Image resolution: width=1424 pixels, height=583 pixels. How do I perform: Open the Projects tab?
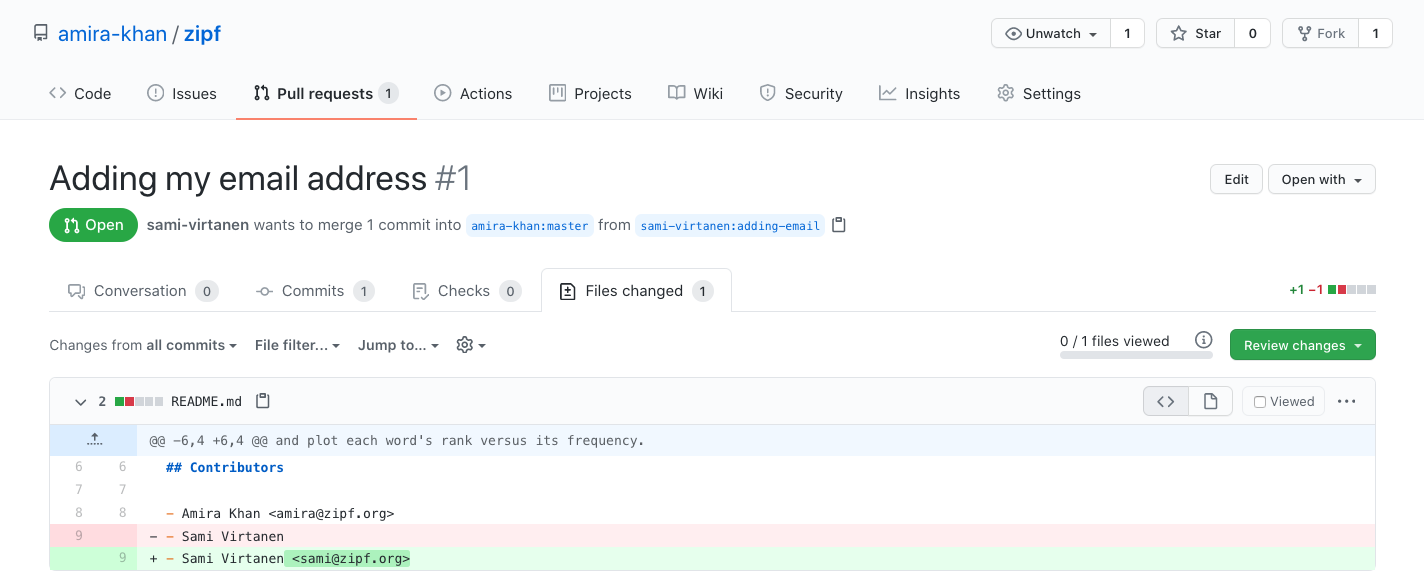click(590, 93)
